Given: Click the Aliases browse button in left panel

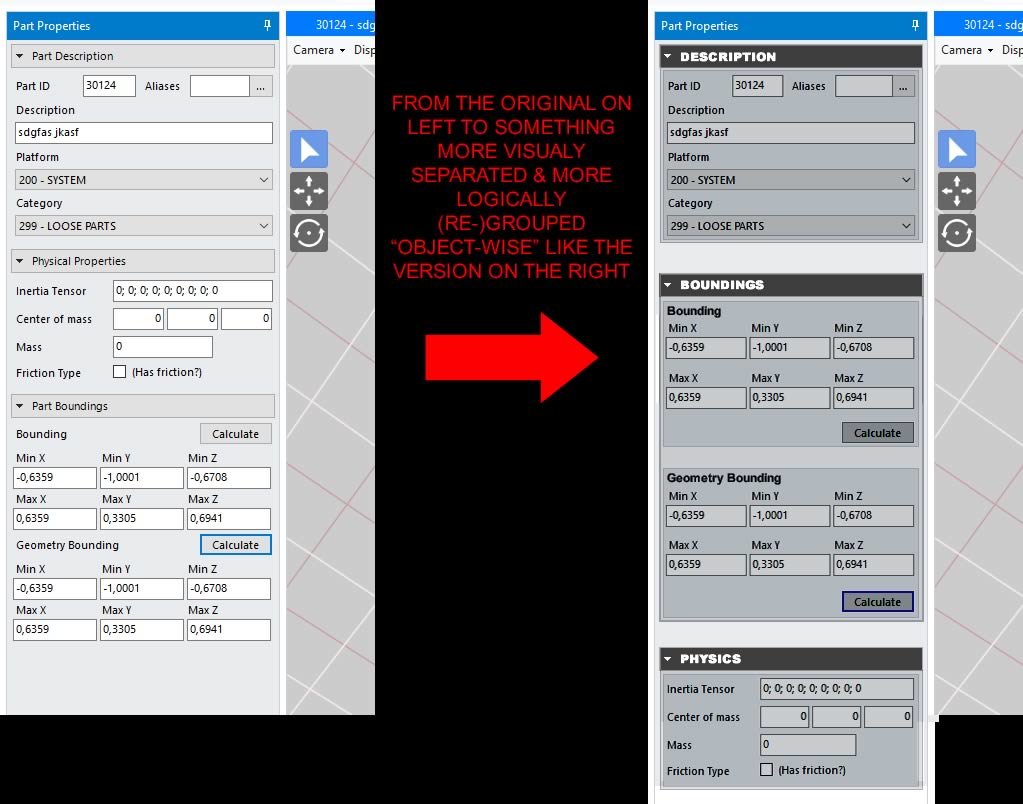Looking at the screenshot, I should click(x=261, y=86).
